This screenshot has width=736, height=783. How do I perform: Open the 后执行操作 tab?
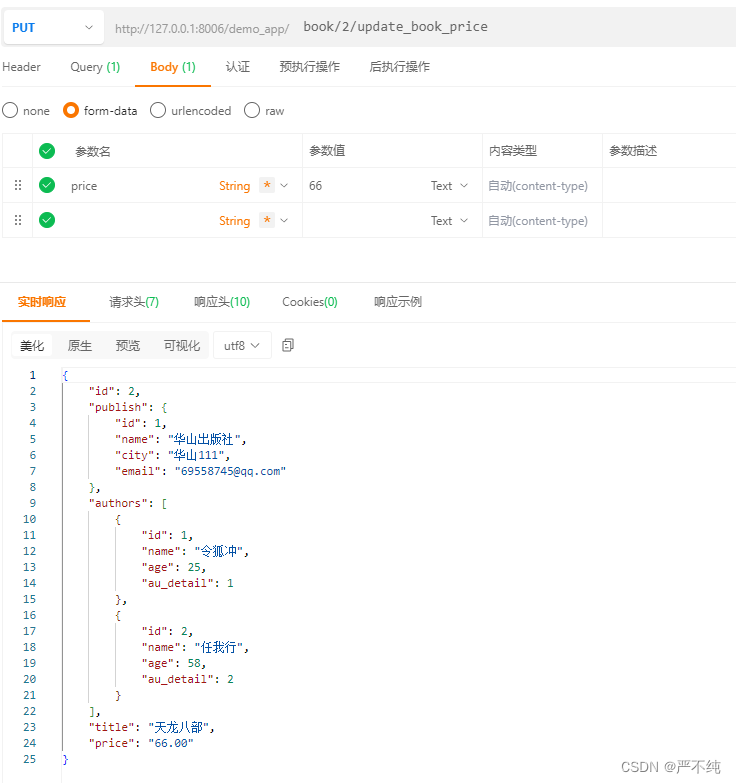pyautogui.click(x=399, y=67)
